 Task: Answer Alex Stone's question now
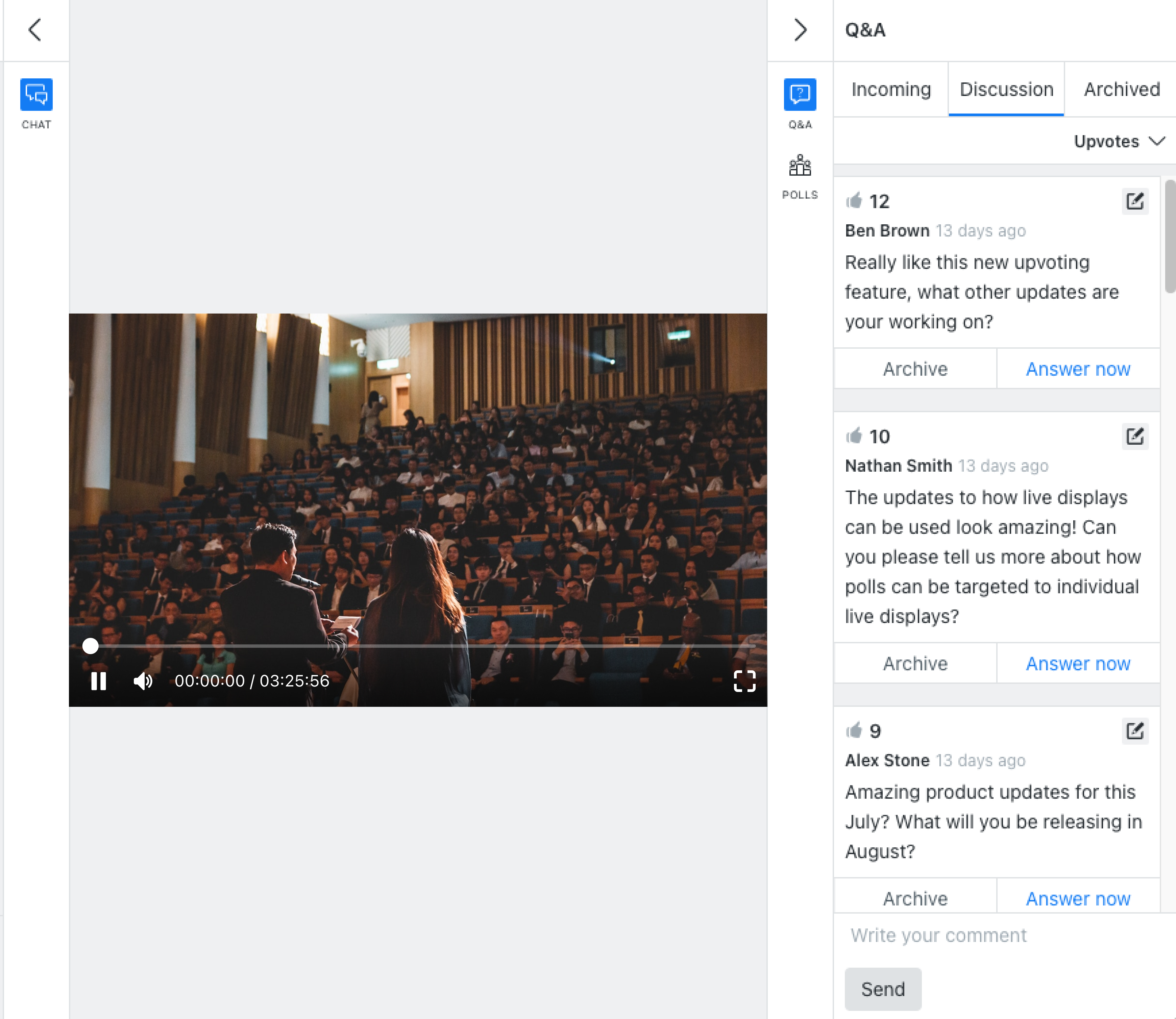[x=1078, y=896]
